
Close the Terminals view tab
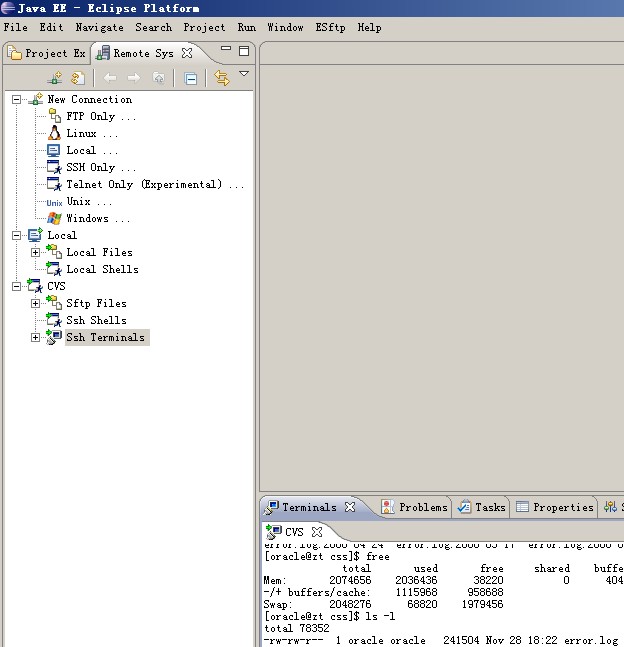point(350,507)
